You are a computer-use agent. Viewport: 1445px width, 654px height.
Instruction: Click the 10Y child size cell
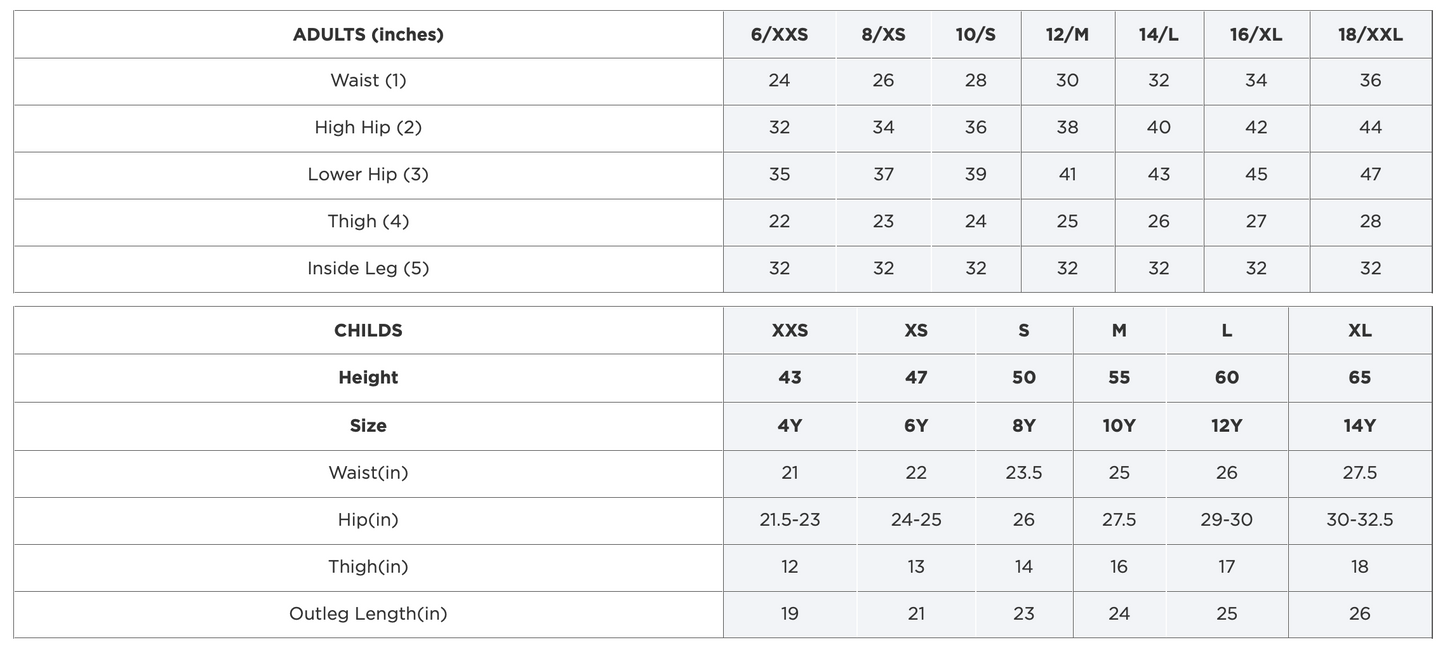pos(1119,425)
